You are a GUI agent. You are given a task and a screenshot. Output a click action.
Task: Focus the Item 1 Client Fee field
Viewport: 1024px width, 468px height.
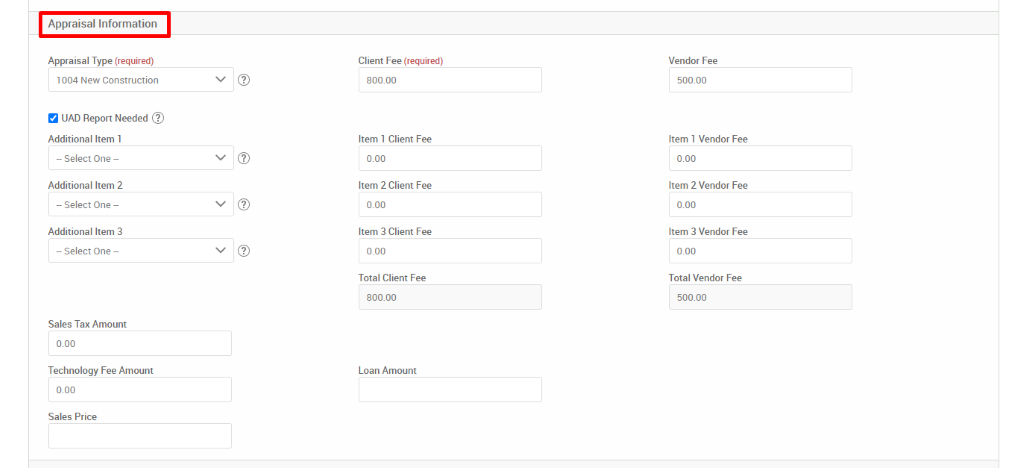pyautogui.click(x=450, y=158)
